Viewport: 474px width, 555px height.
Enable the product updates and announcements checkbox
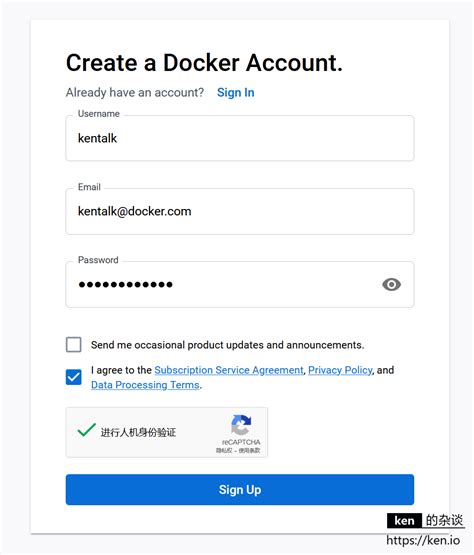[74, 344]
